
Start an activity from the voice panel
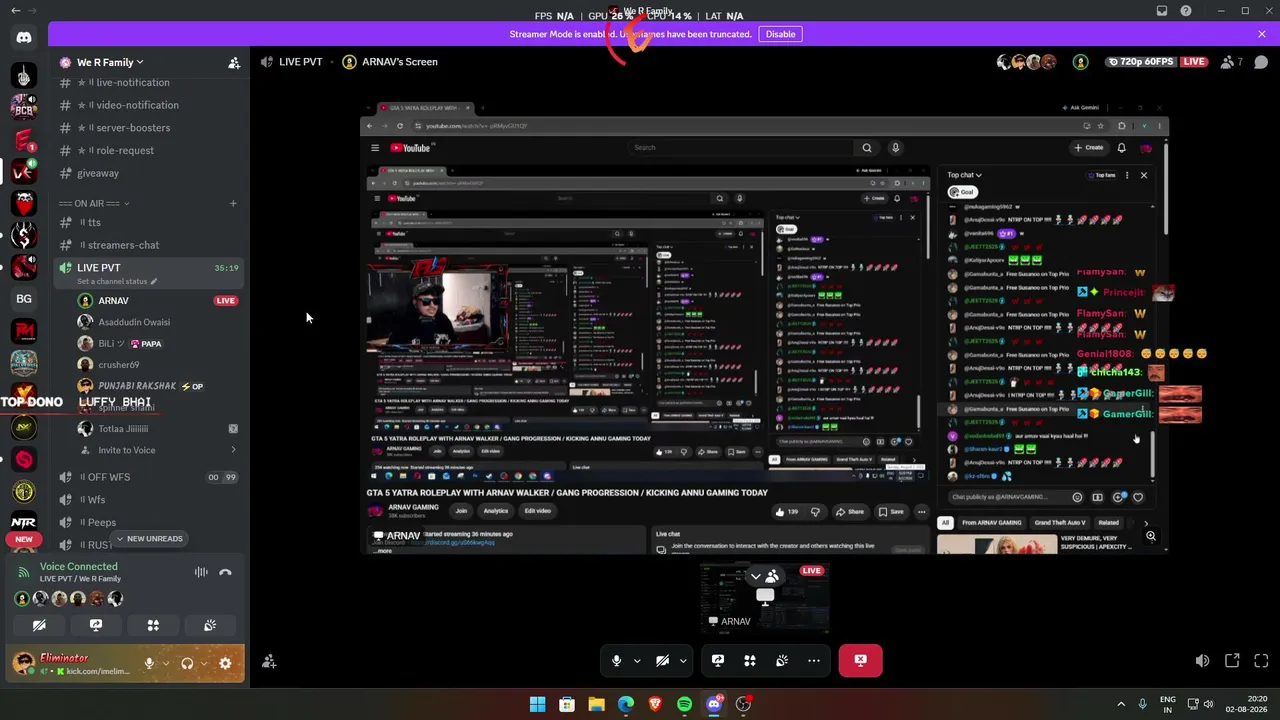point(153,626)
